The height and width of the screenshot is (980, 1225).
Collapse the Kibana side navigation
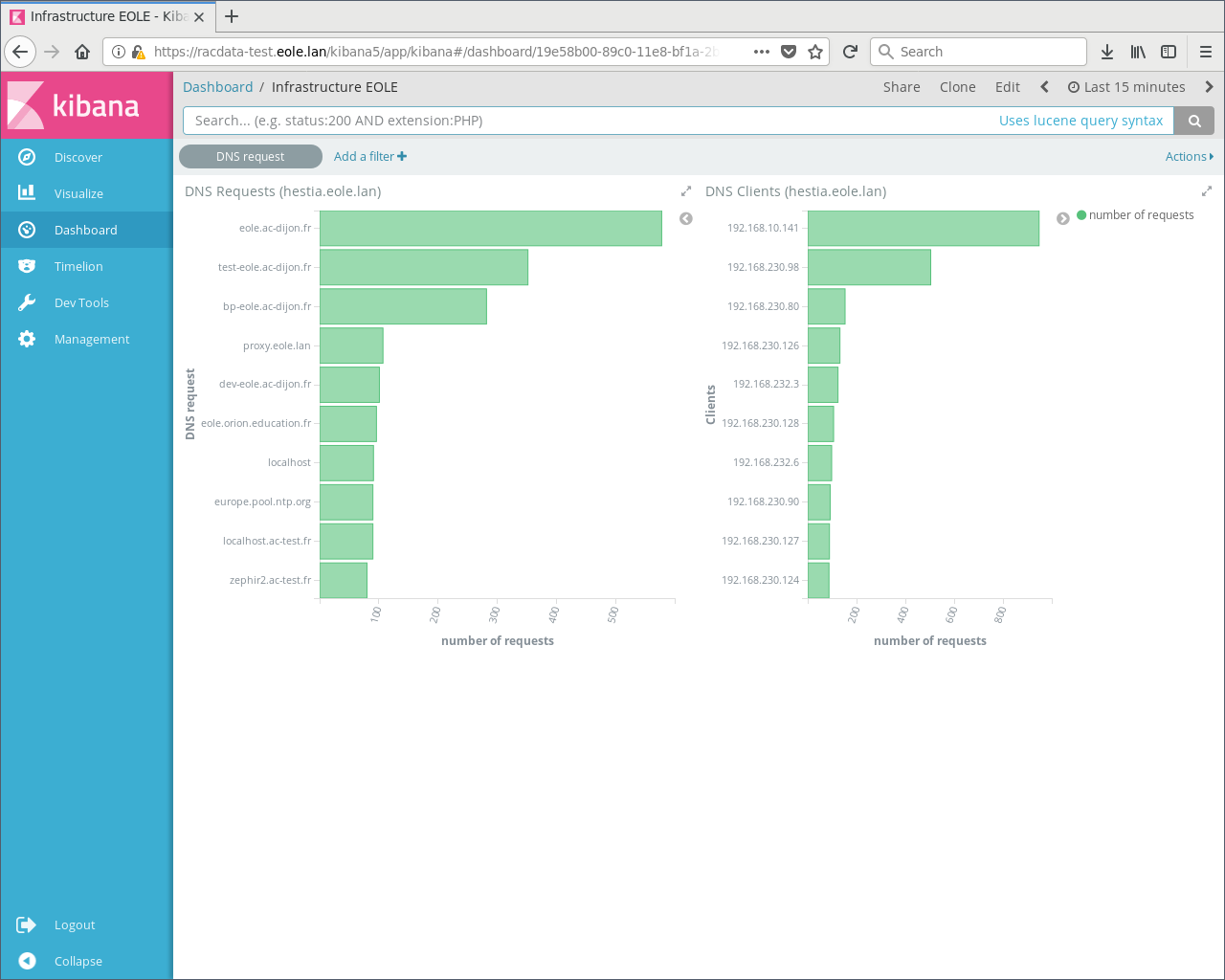(x=27, y=961)
